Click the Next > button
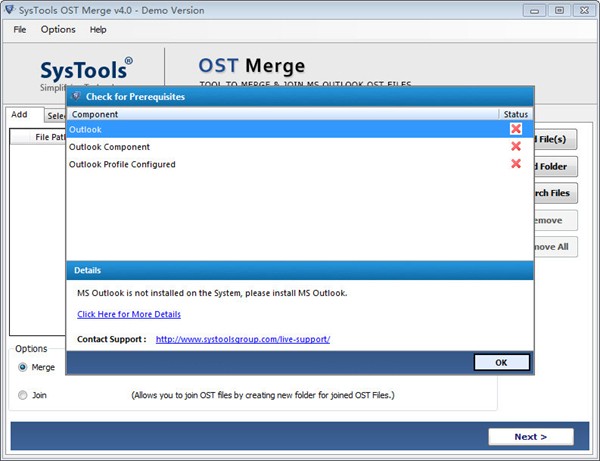The image size is (600, 461). [530, 437]
